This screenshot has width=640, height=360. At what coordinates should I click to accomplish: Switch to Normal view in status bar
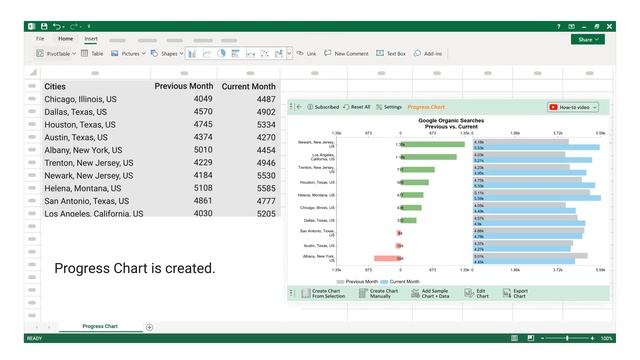[x=514, y=338]
